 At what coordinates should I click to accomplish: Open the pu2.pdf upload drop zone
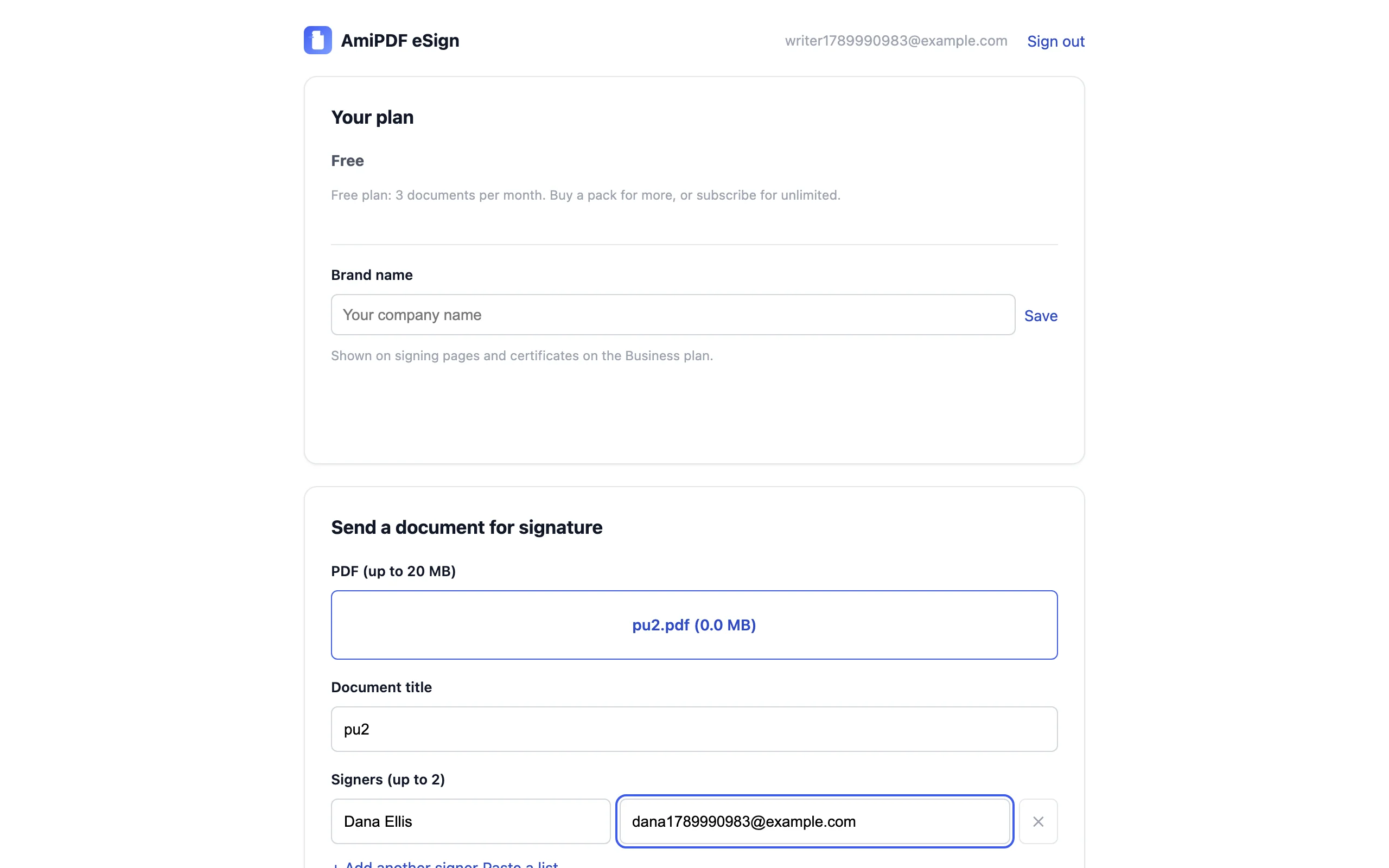point(694,624)
